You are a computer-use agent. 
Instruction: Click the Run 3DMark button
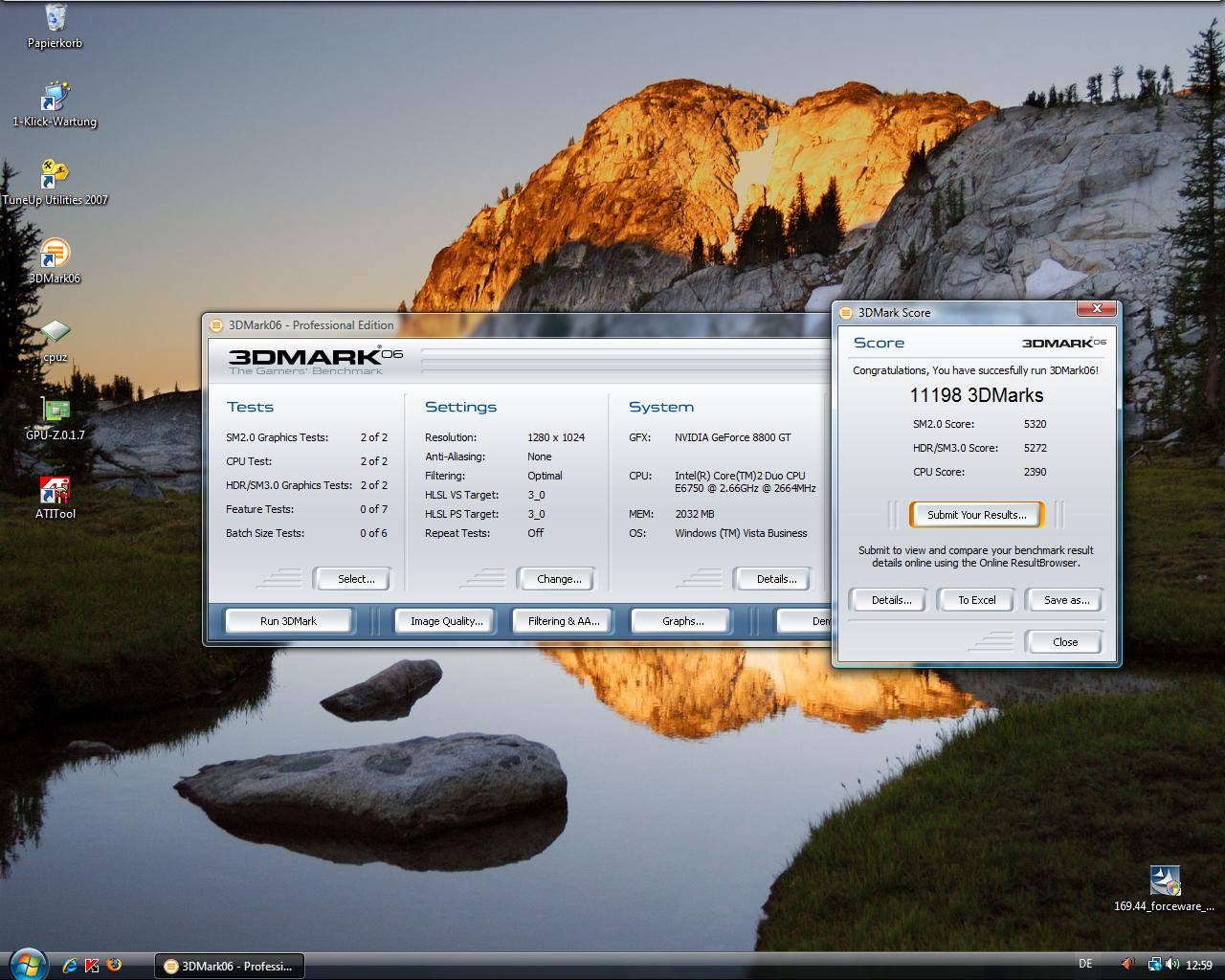288,621
